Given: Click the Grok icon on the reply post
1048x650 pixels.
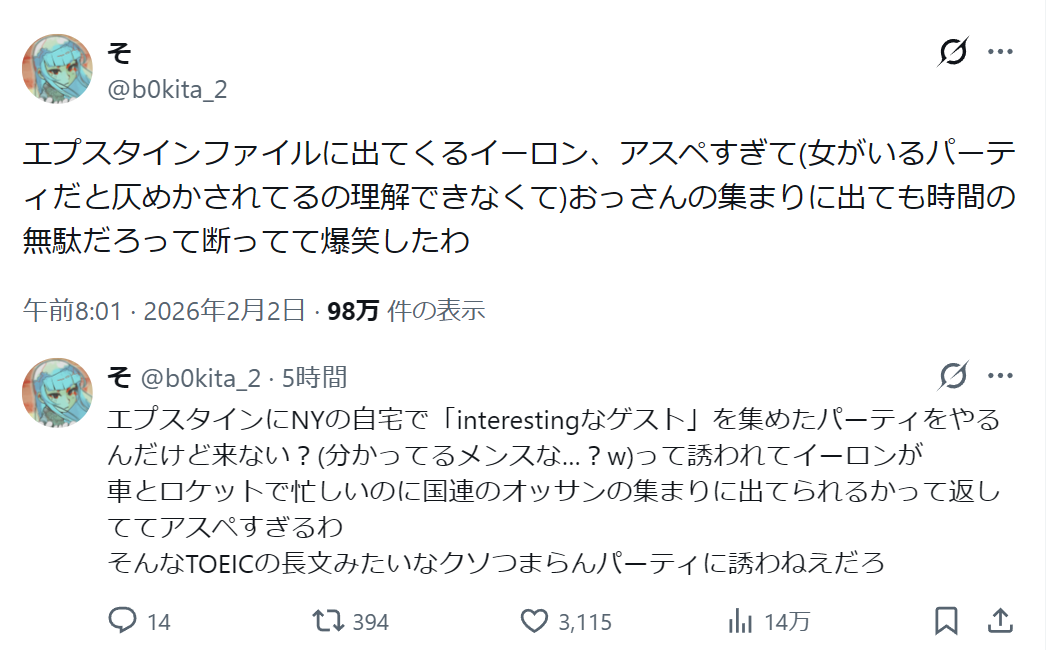Looking at the screenshot, I should (x=953, y=376).
